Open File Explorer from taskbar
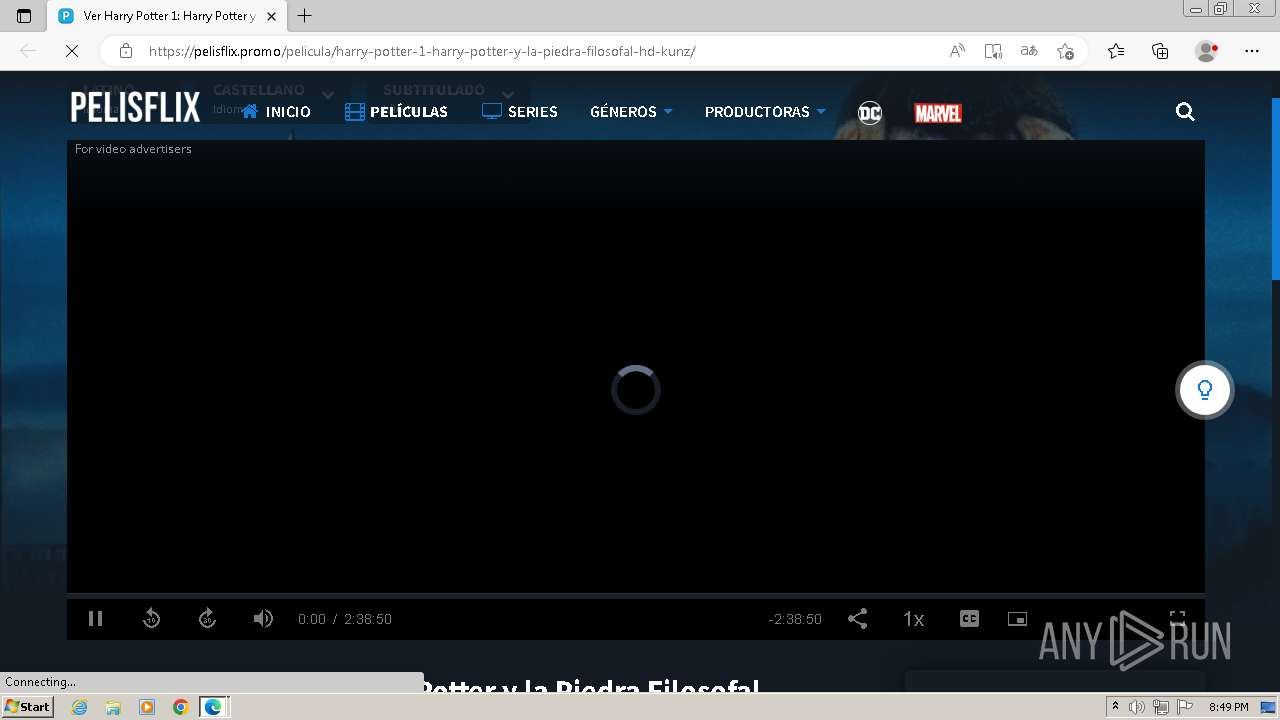Image resolution: width=1280 pixels, height=720 pixels. 113,707
